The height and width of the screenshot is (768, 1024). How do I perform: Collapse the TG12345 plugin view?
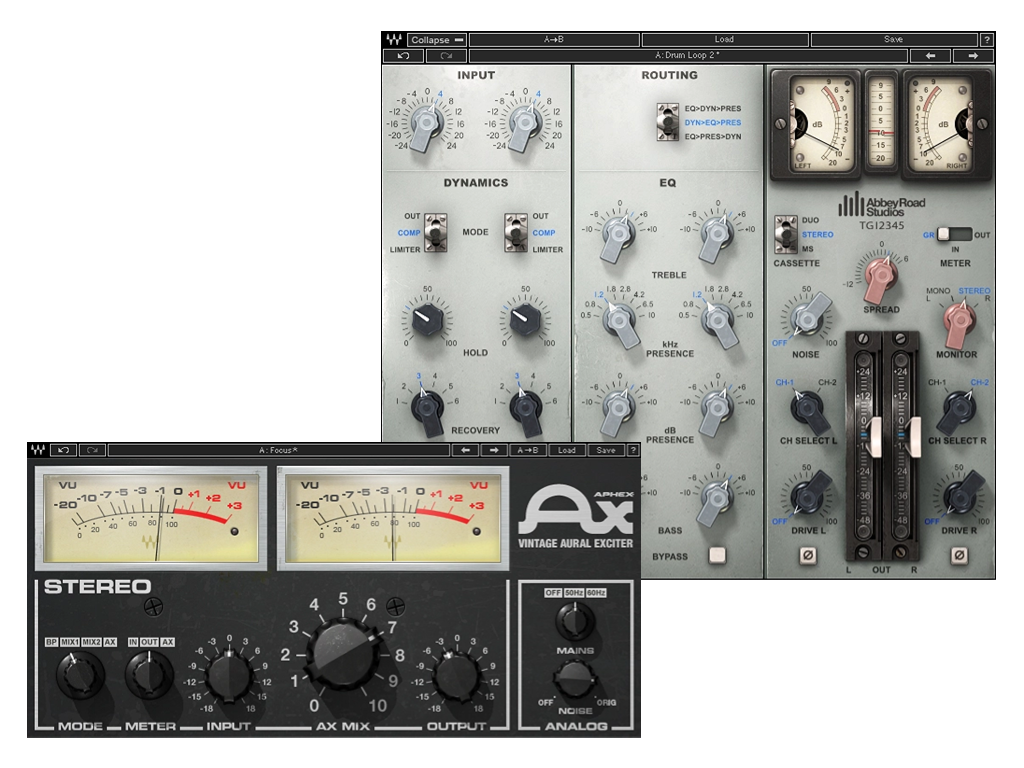click(437, 40)
